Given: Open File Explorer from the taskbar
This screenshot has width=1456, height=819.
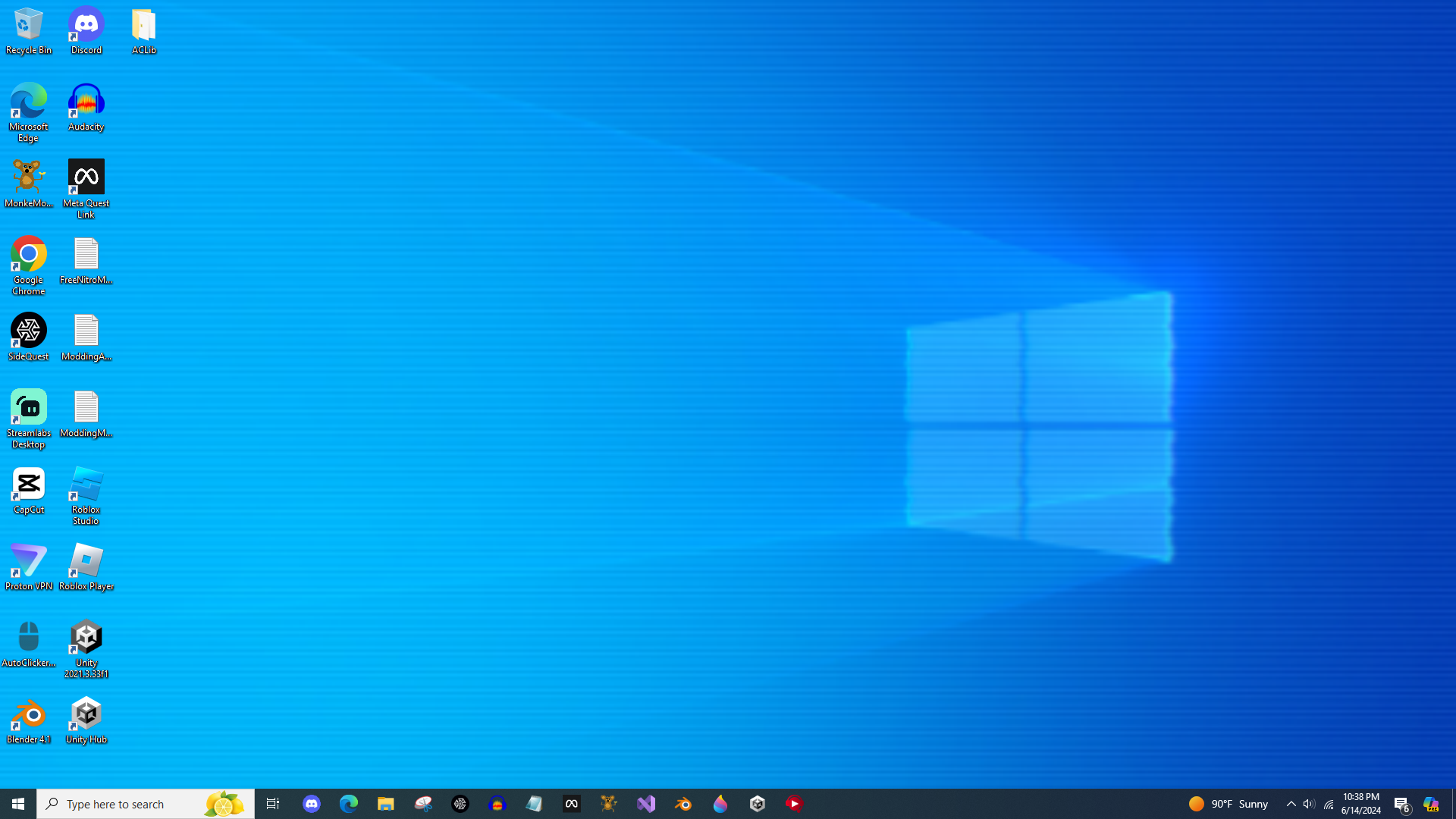Looking at the screenshot, I should click(x=385, y=804).
